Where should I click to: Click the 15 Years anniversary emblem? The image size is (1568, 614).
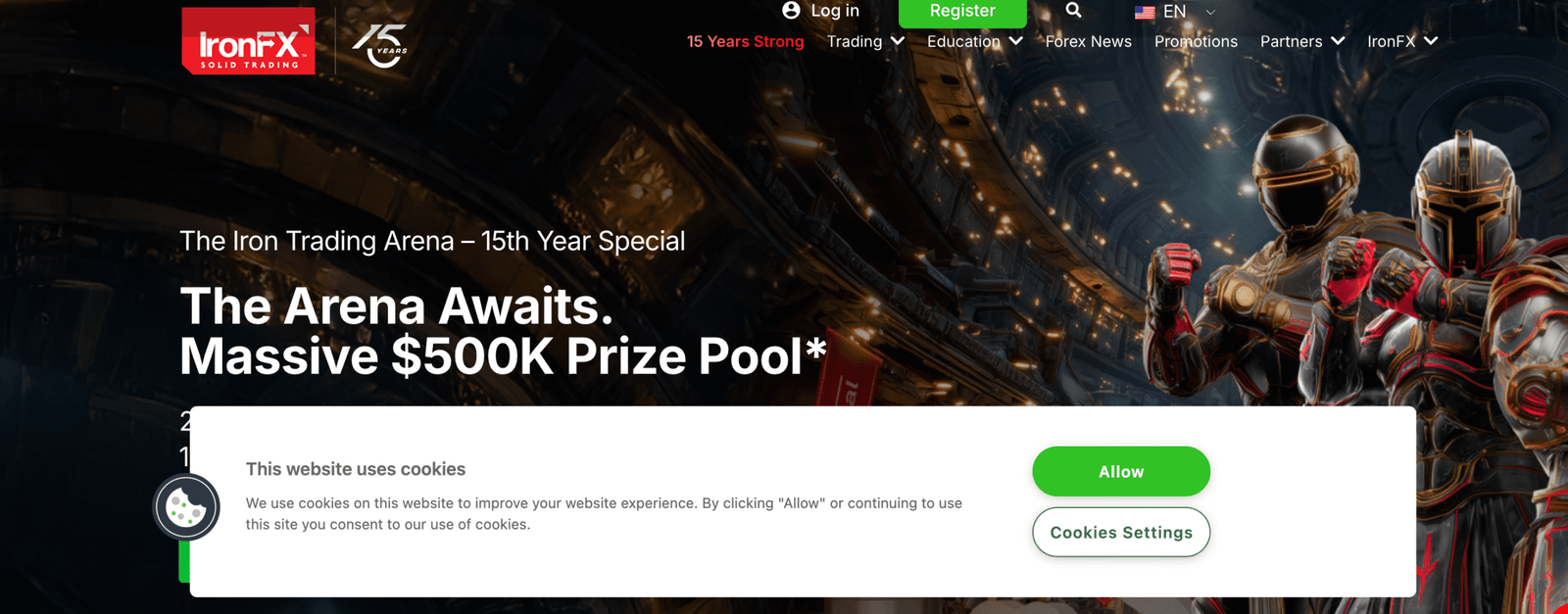(379, 45)
